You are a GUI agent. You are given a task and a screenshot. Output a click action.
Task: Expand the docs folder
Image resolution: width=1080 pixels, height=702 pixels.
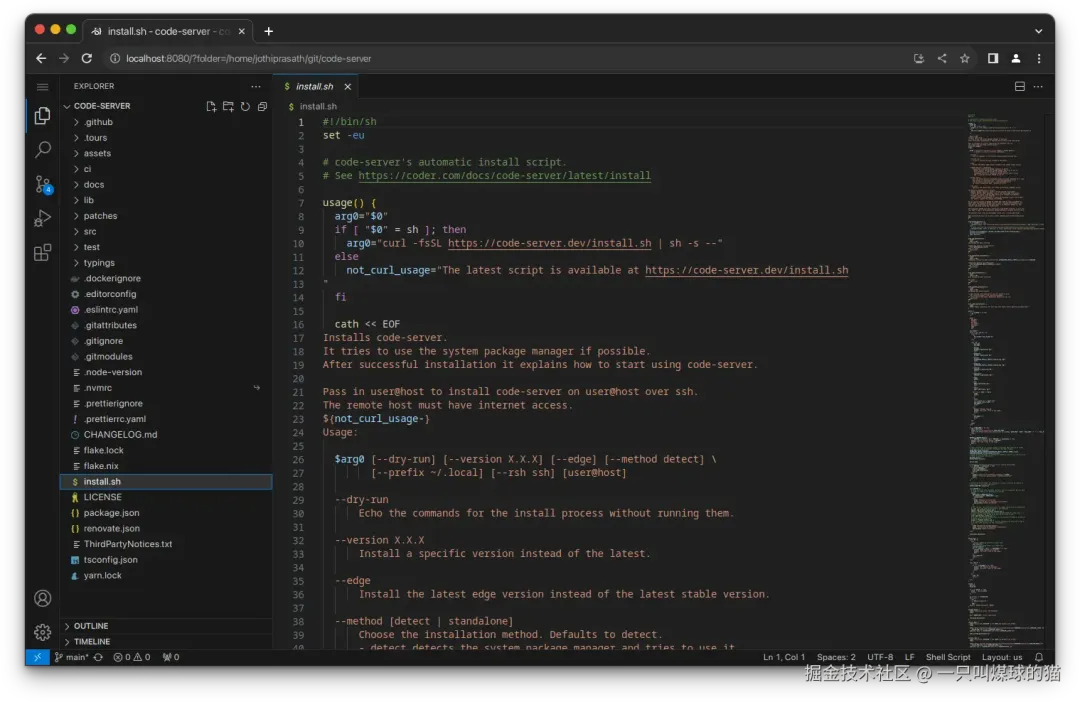click(95, 184)
